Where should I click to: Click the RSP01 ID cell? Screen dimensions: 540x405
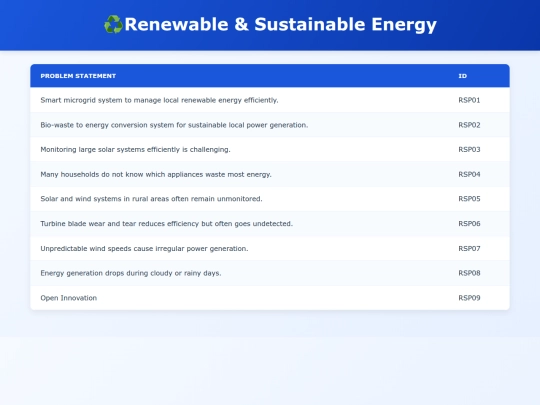[469, 100]
